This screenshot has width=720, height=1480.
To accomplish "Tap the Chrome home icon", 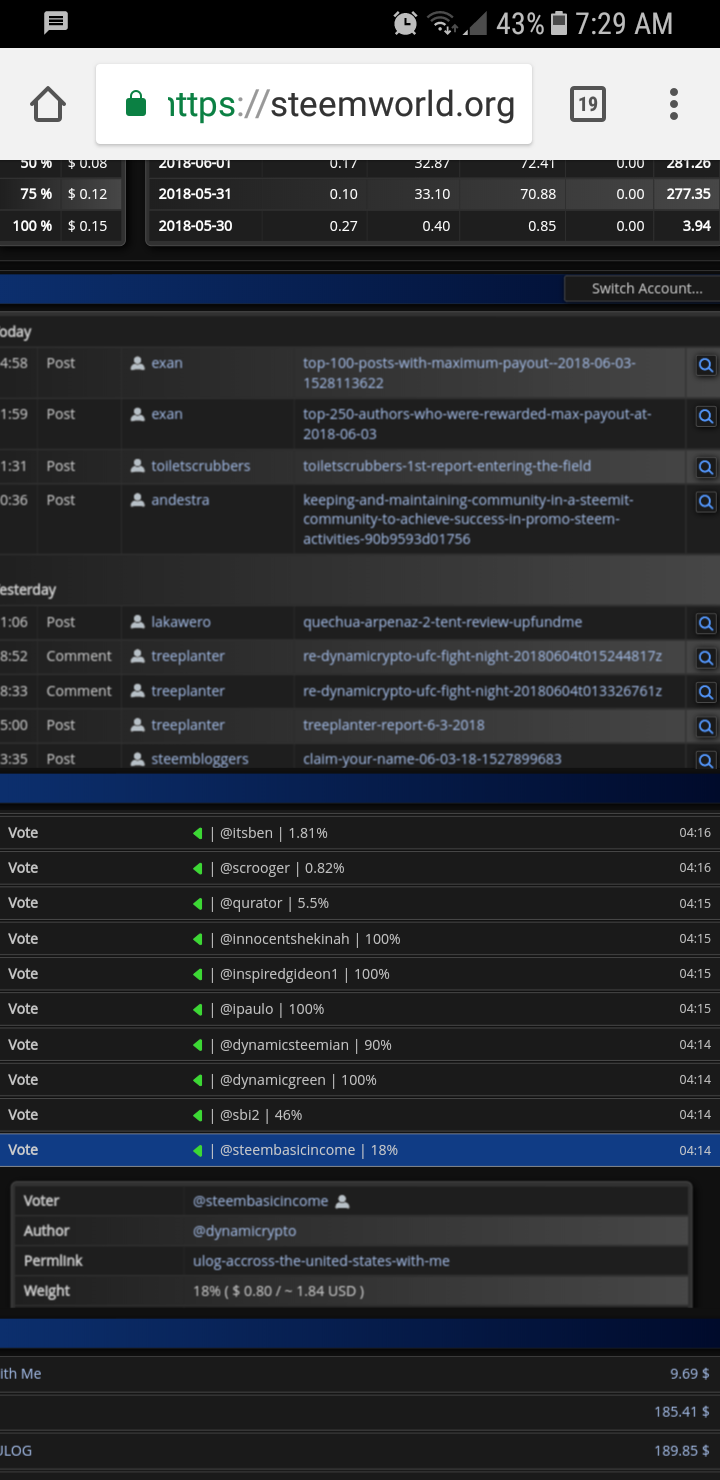I will coord(48,104).
